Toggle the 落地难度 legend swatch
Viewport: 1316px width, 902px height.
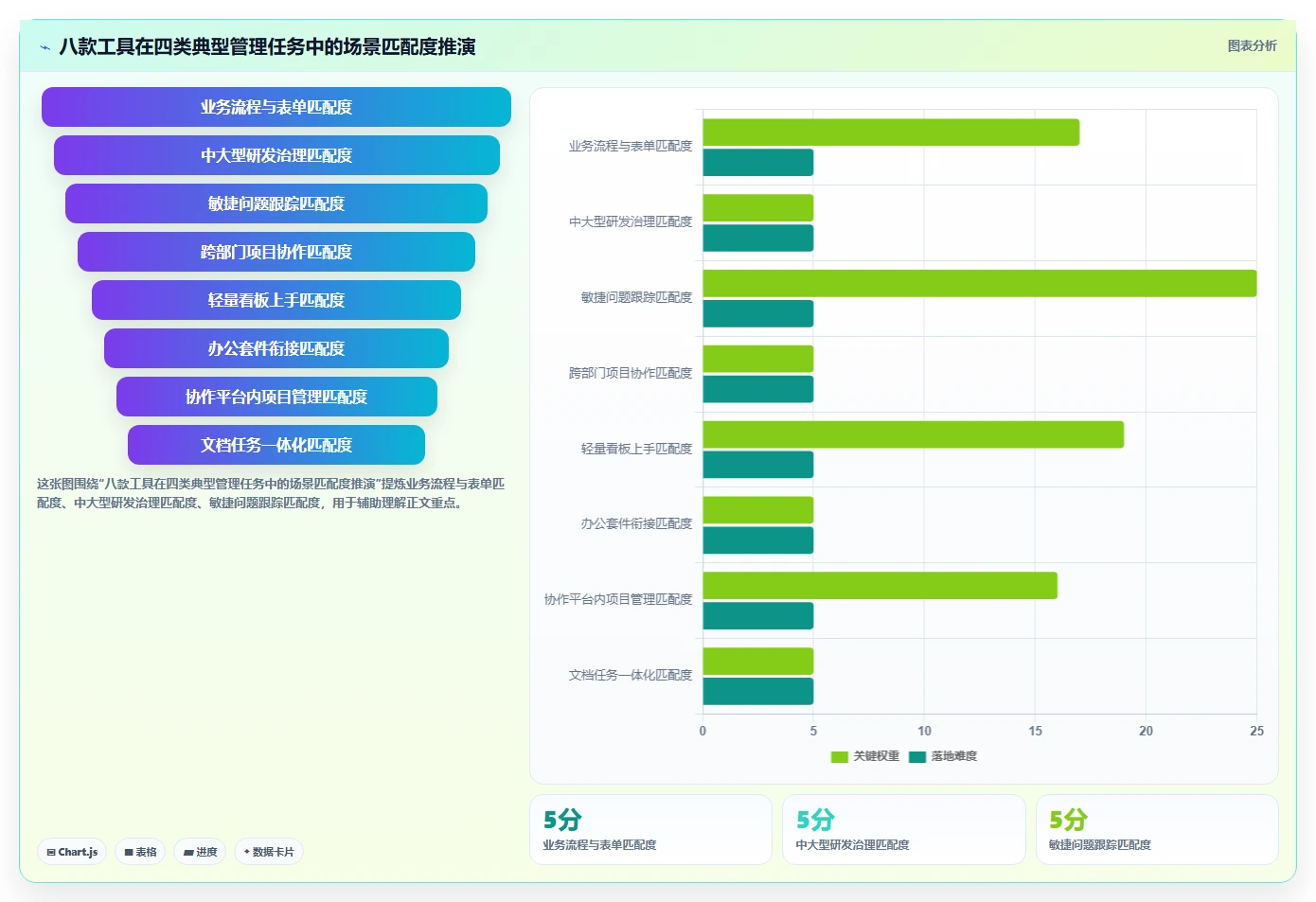(916, 756)
